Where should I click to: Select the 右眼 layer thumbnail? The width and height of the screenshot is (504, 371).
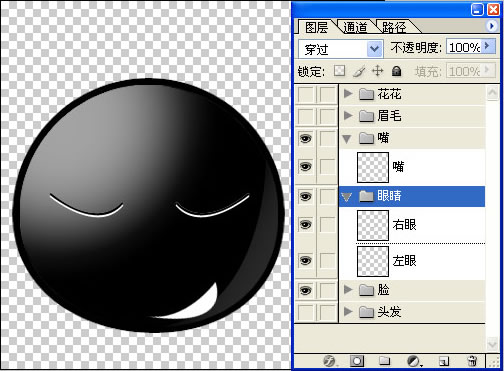[x=373, y=225]
